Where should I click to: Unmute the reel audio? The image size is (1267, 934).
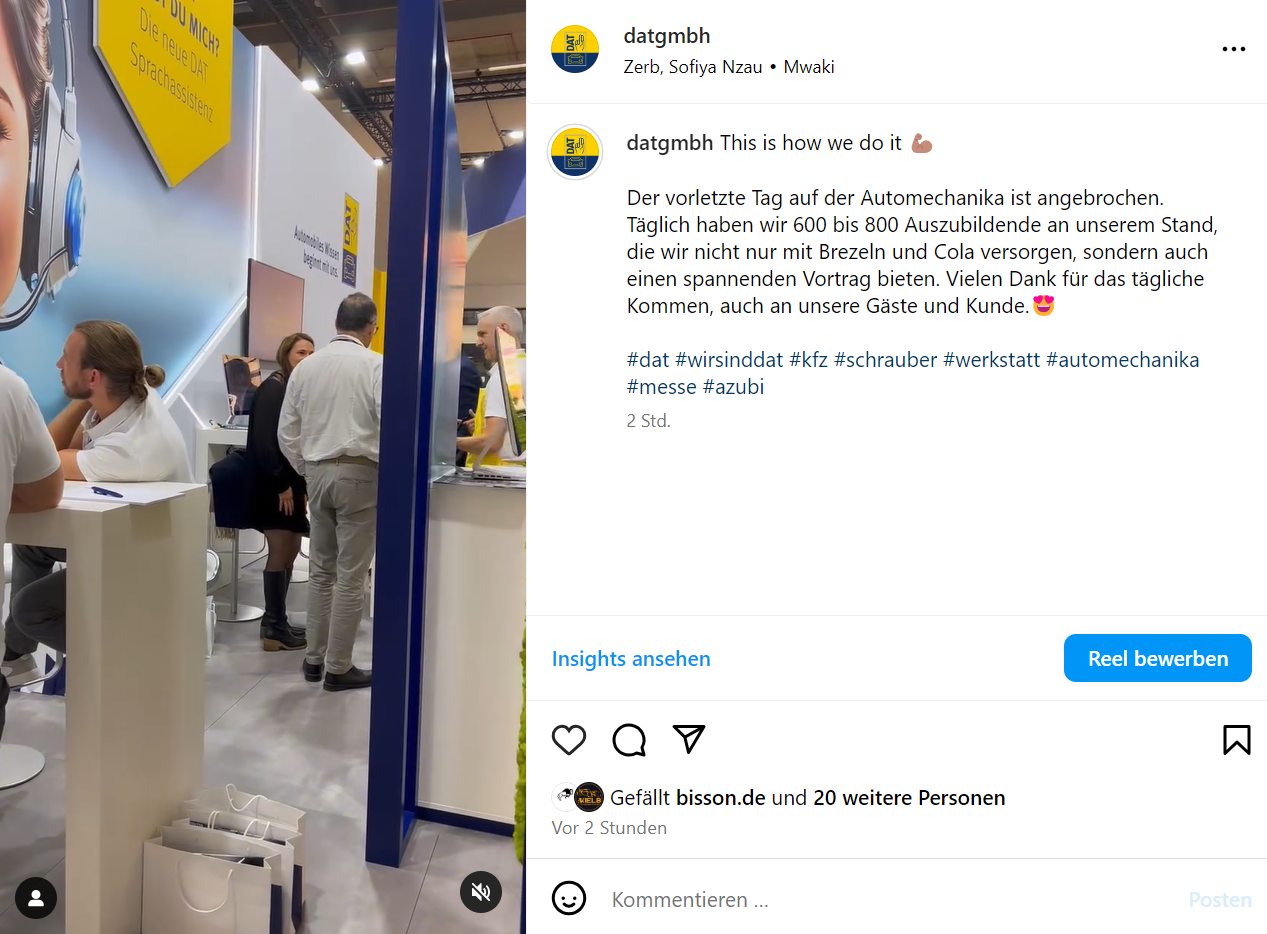(x=481, y=892)
